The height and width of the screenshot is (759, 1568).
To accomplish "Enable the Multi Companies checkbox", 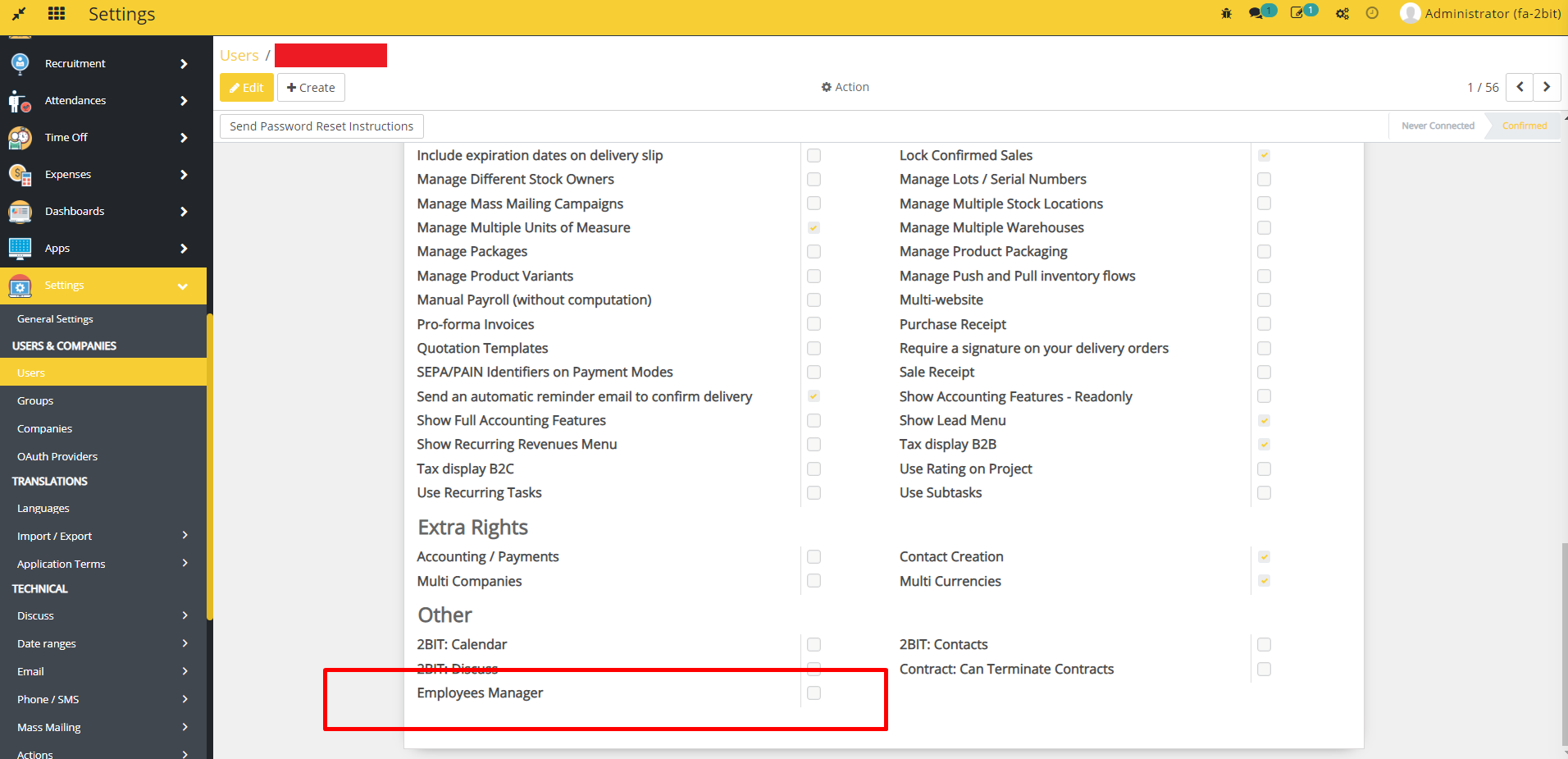I will [813, 580].
